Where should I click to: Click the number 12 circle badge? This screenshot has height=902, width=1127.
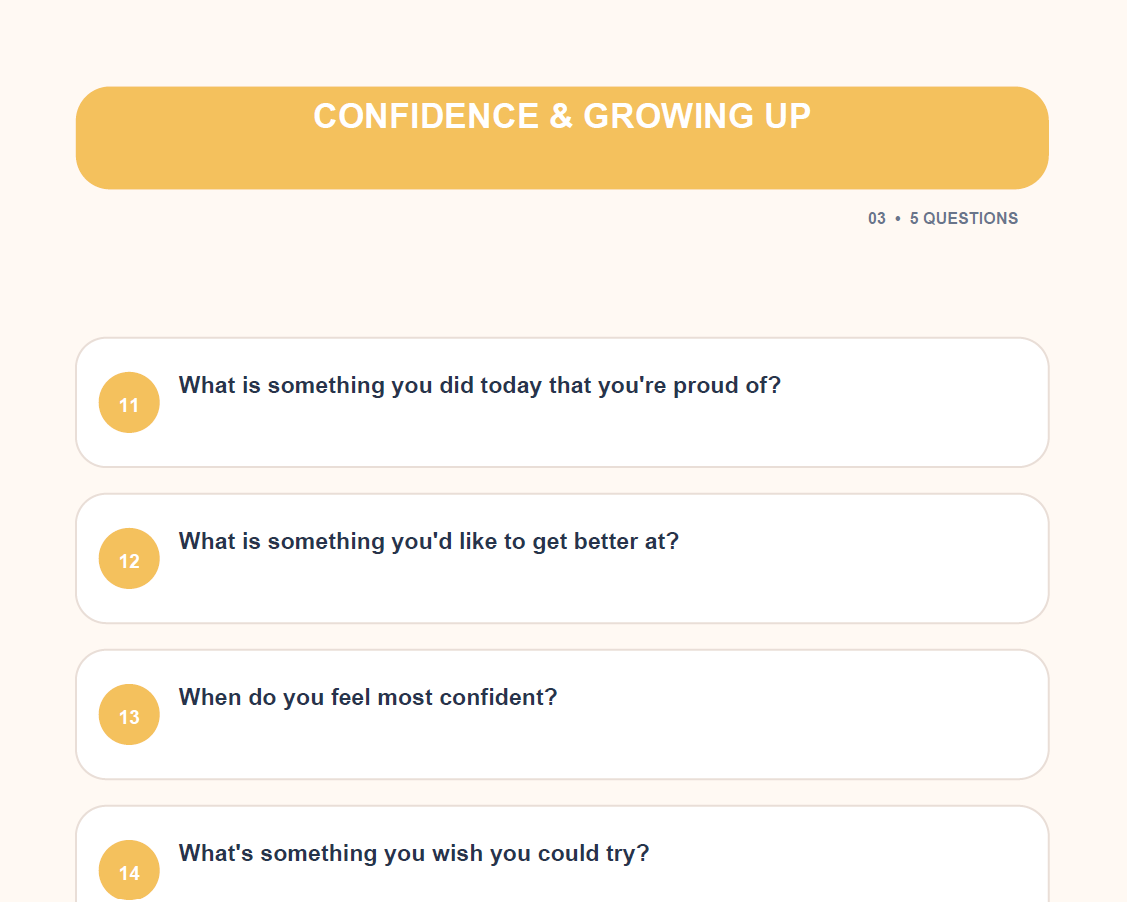click(x=129, y=558)
